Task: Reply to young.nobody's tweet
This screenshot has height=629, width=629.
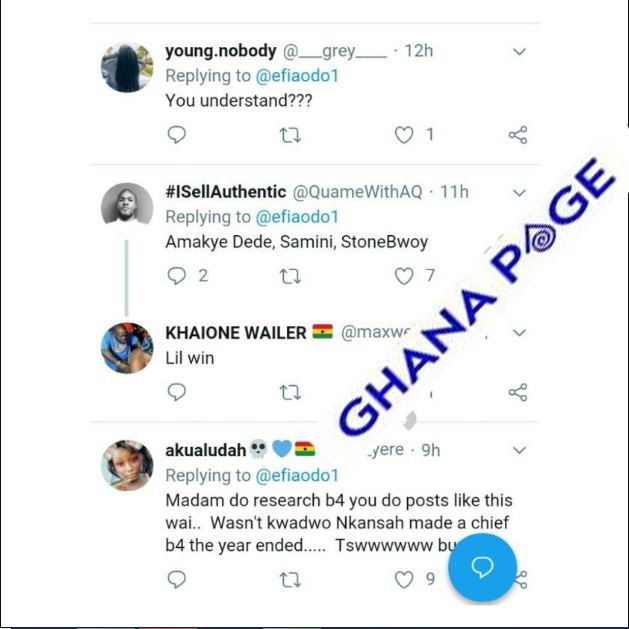Action: click(x=177, y=135)
